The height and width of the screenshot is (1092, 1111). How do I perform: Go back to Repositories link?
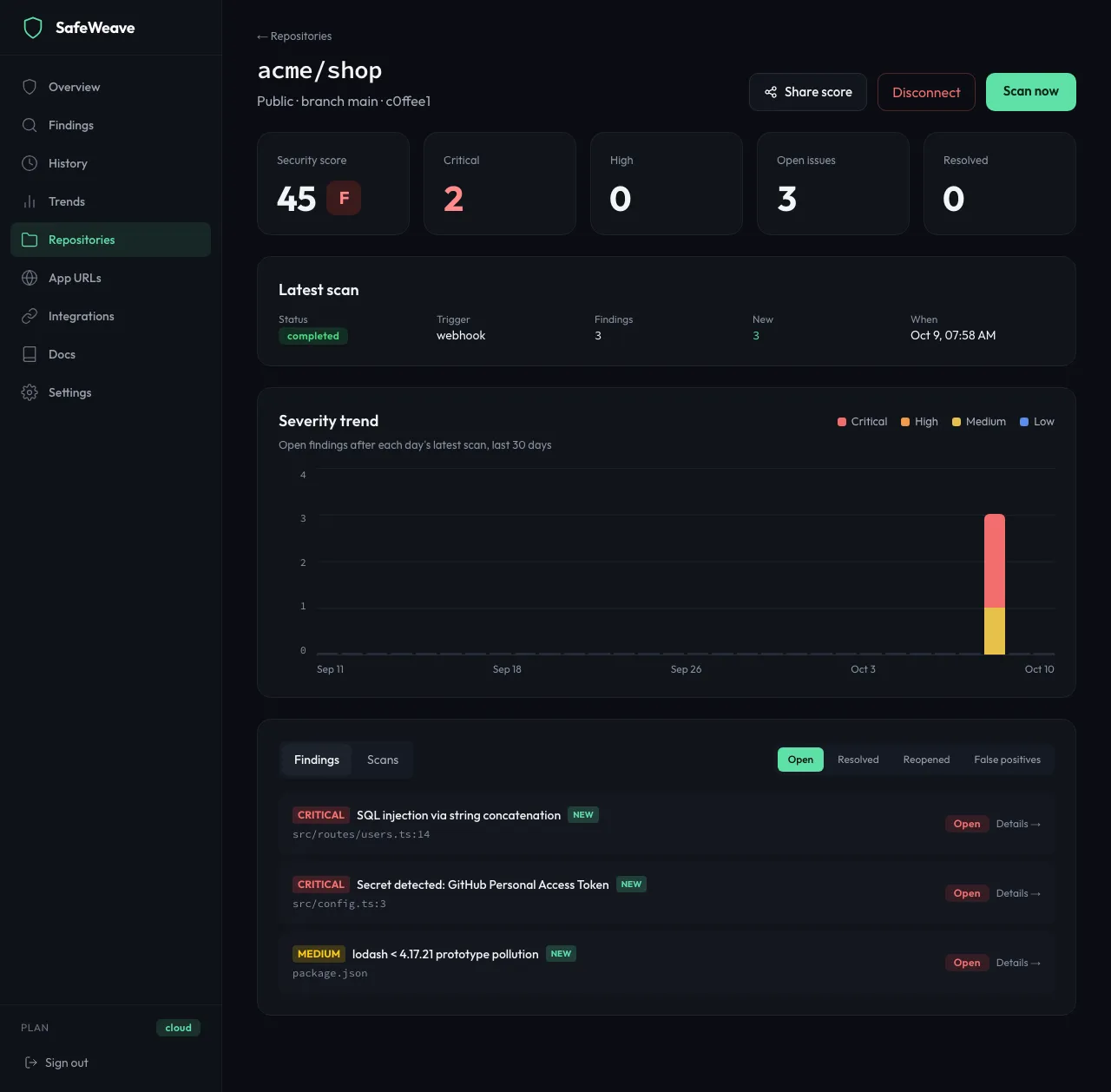click(294, 36)
